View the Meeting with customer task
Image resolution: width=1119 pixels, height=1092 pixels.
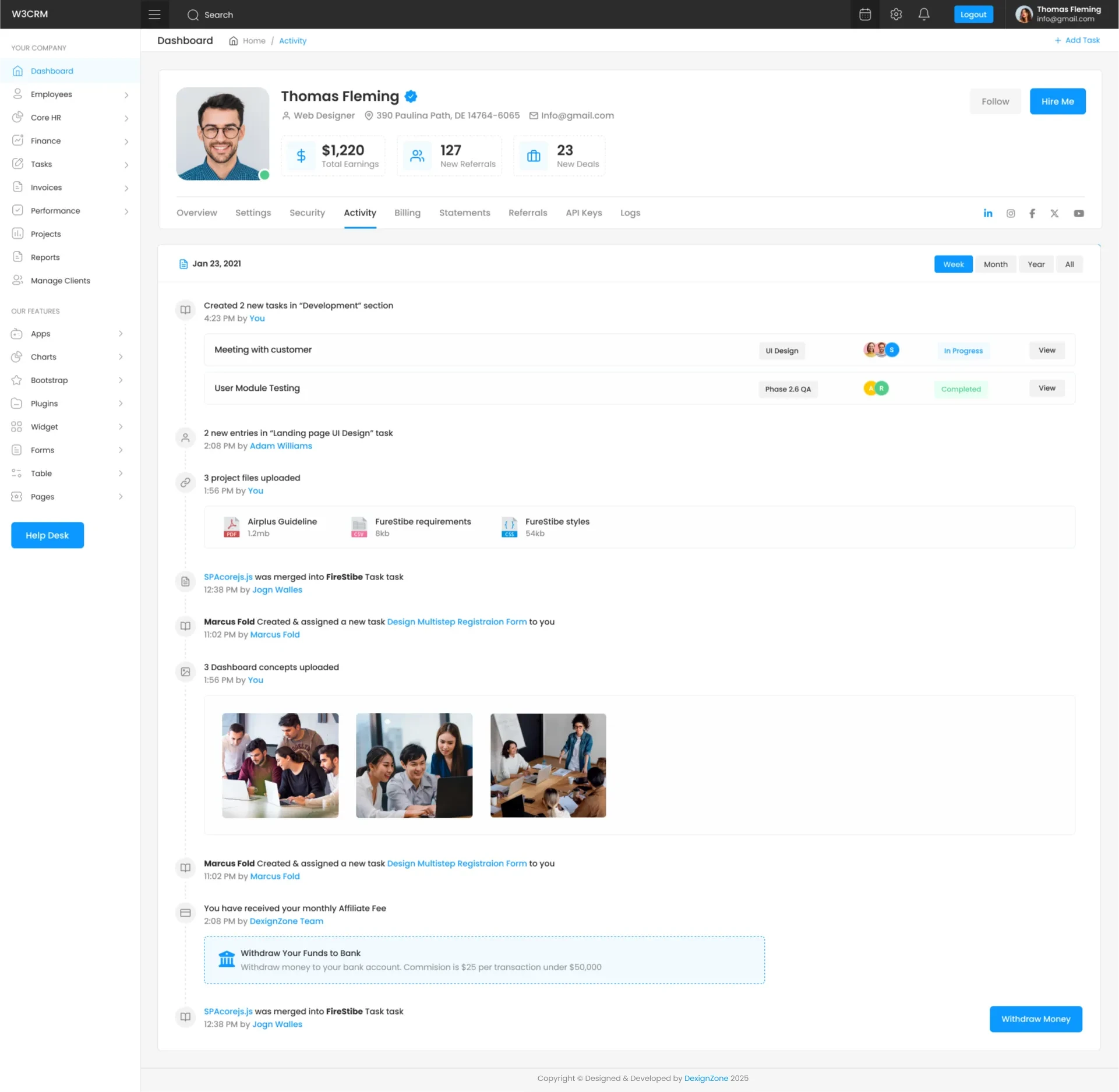pyautogui.click(x=1046, y=350)
